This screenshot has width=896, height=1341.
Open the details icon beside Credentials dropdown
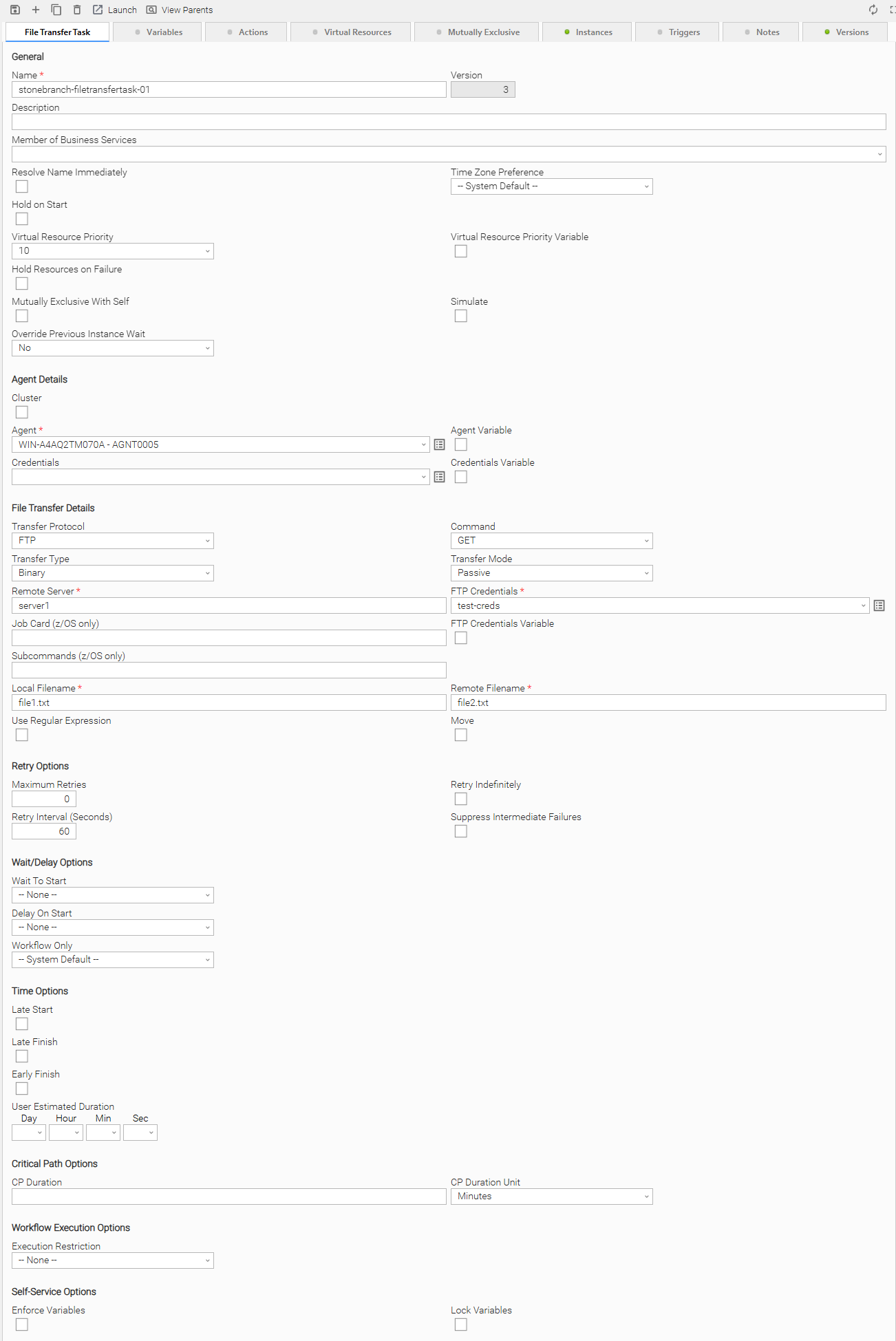pos(439,477)
